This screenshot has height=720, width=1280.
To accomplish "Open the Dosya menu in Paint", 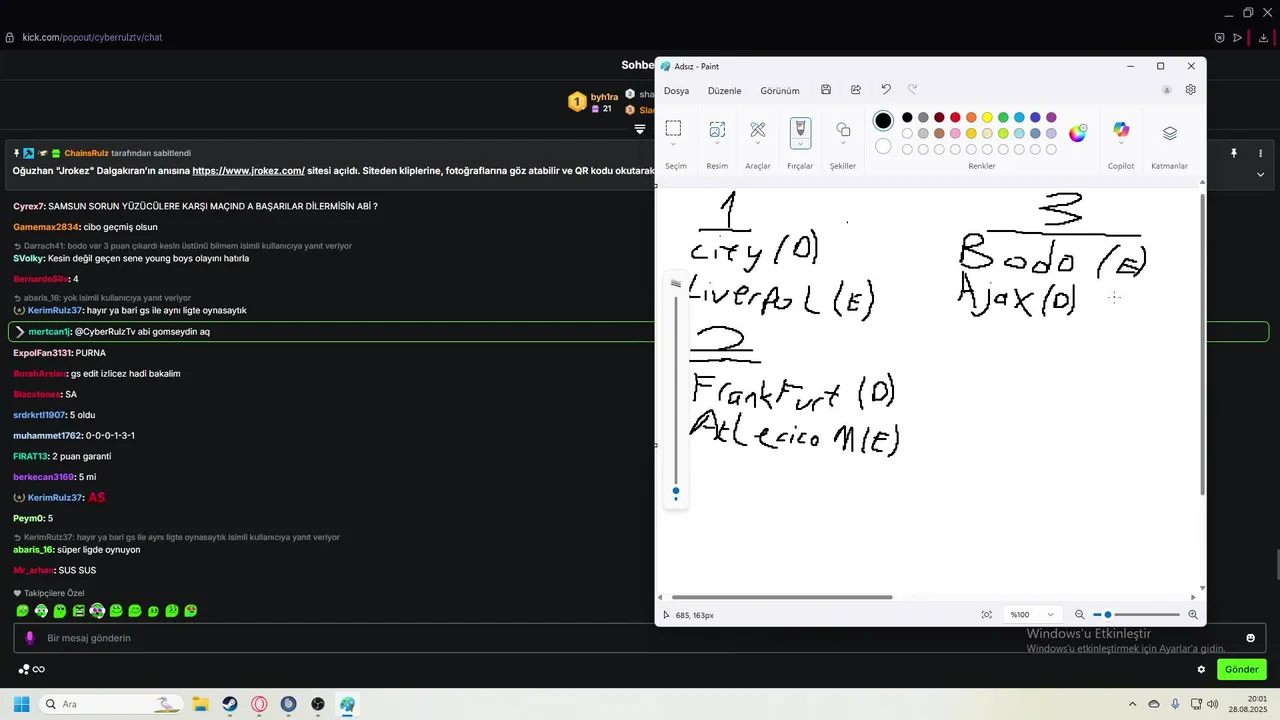I will tap(676, 91).
